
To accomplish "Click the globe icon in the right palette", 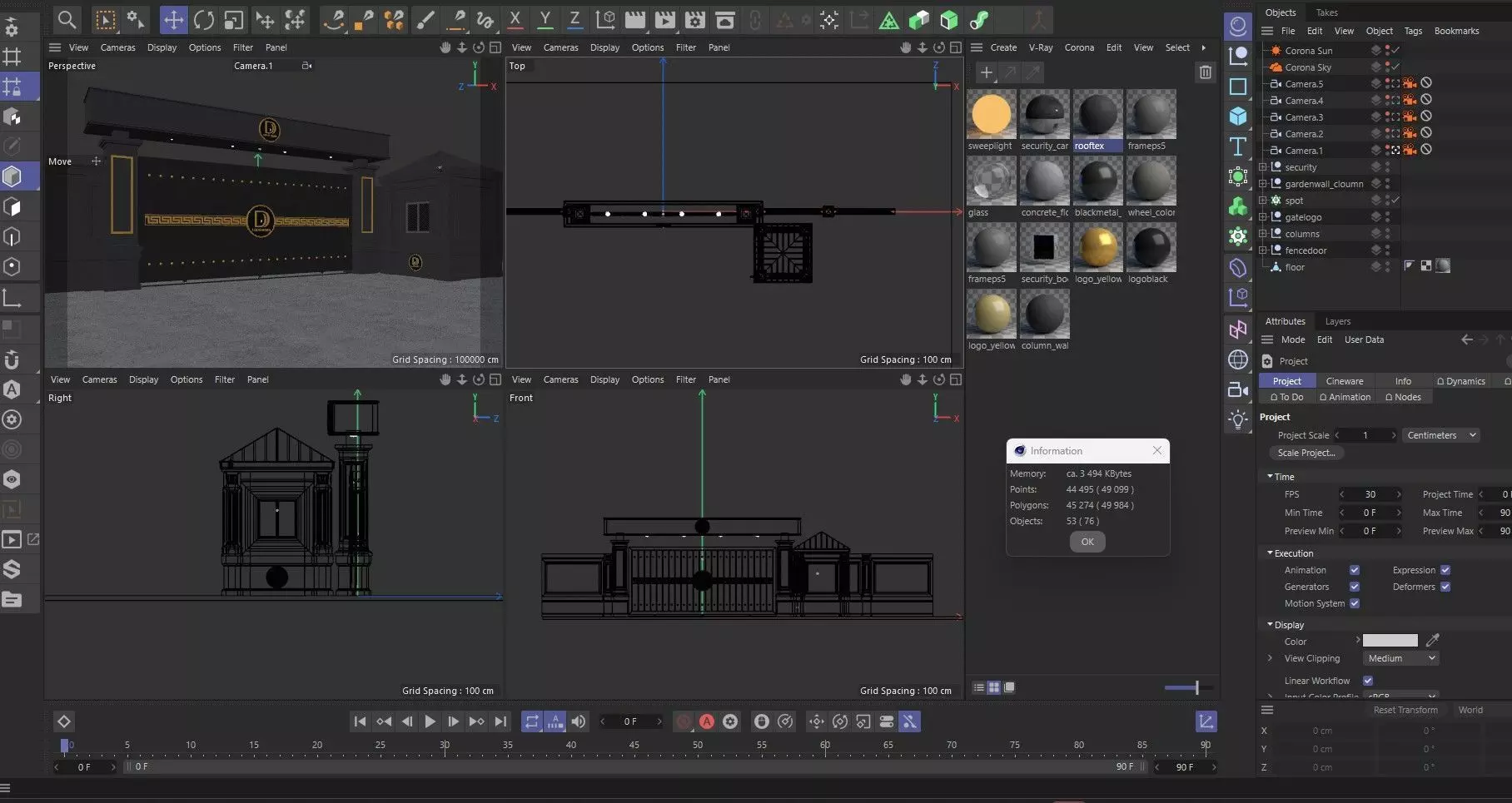I will click(x=1238, y=359).
